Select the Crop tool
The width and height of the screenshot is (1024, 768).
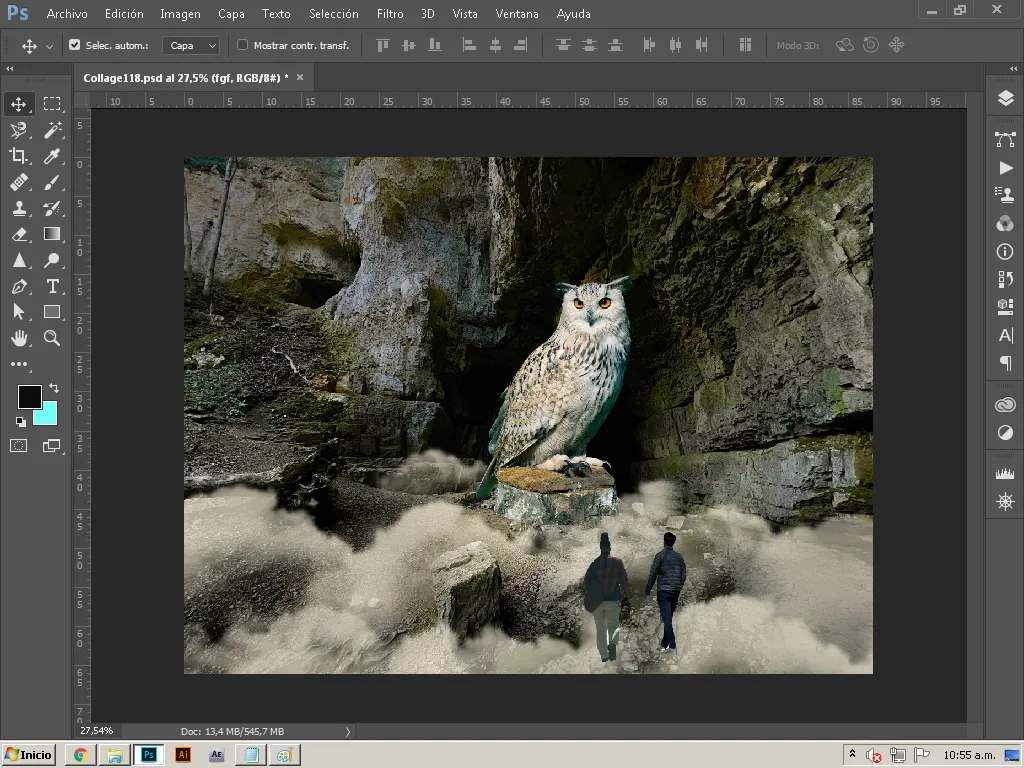[18, 155]
